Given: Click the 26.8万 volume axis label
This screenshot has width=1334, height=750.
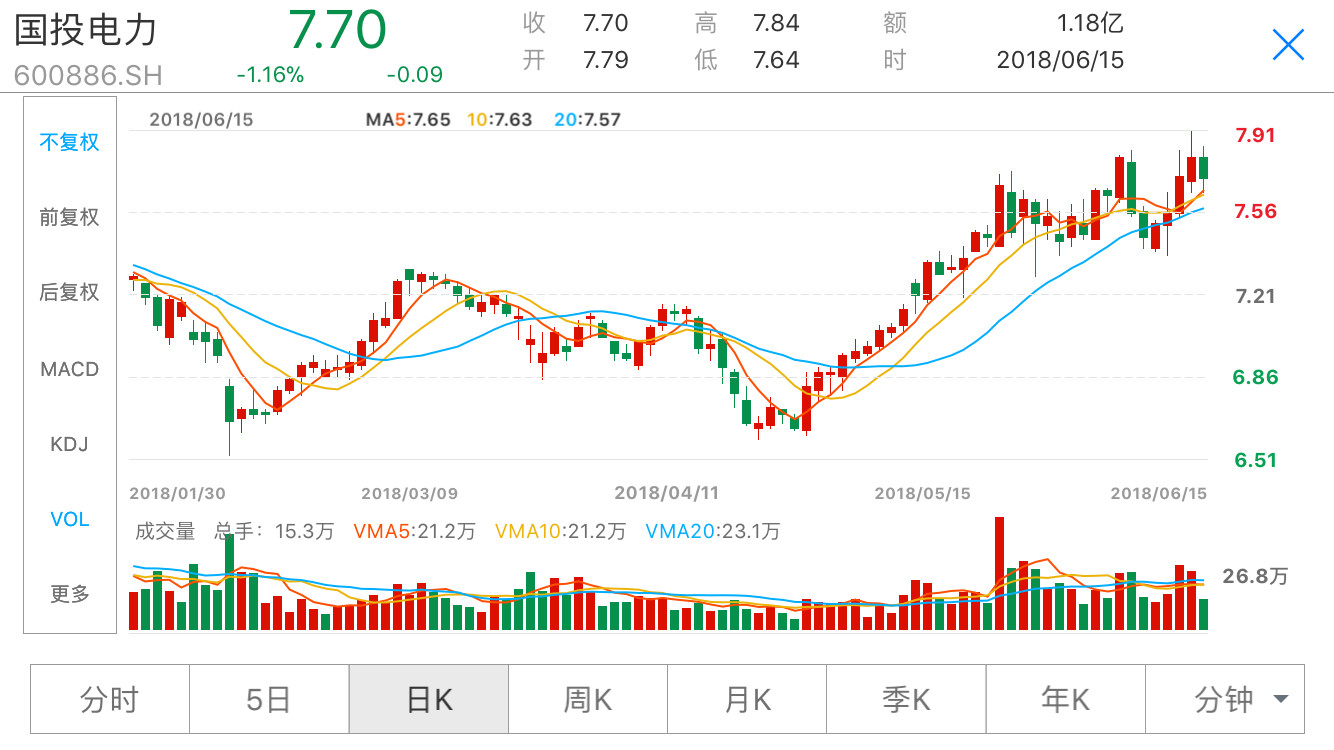Looking at the screenshot, I should pos(1255,576).
